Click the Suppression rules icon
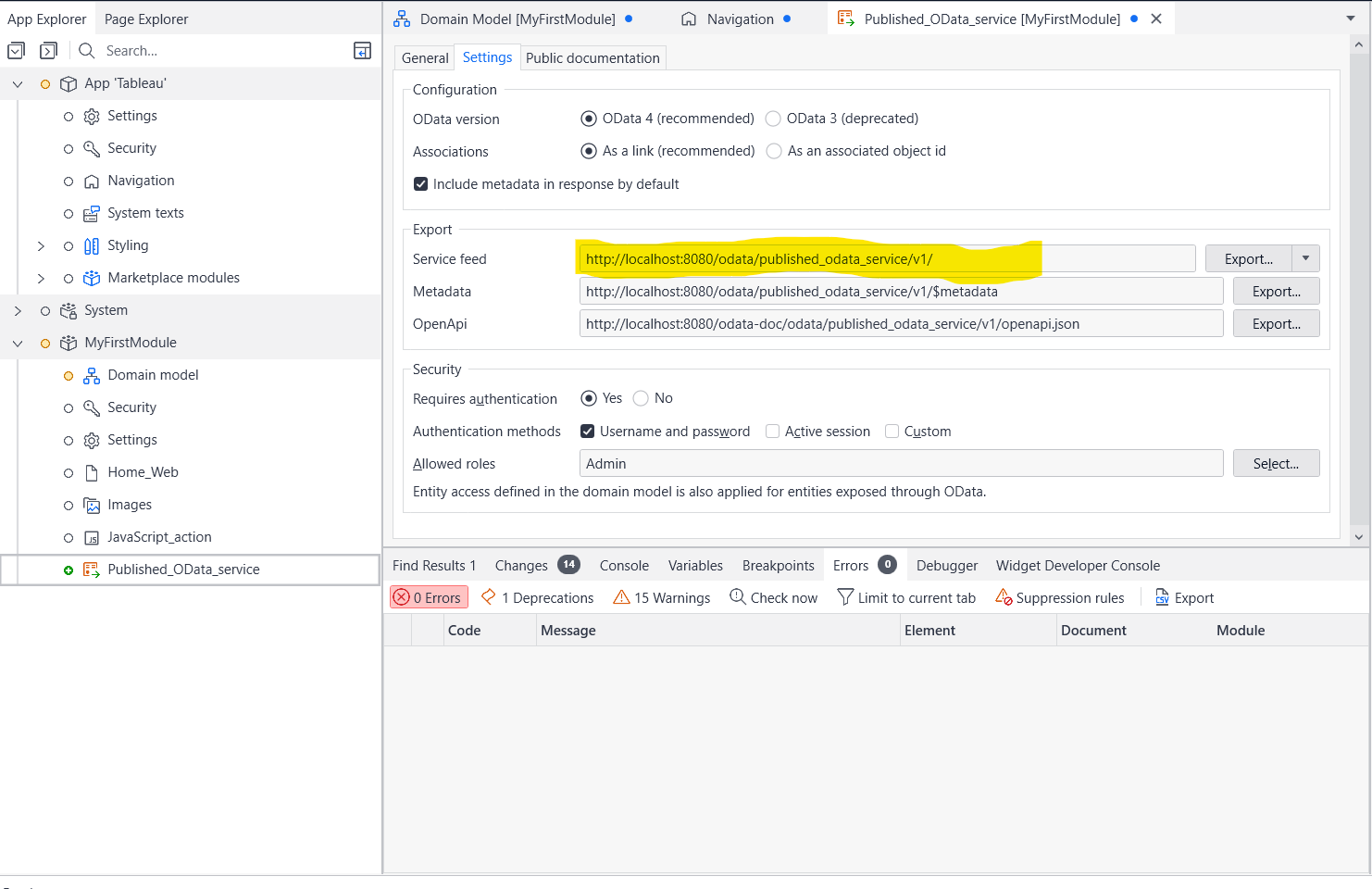 tap(1004, 597)
